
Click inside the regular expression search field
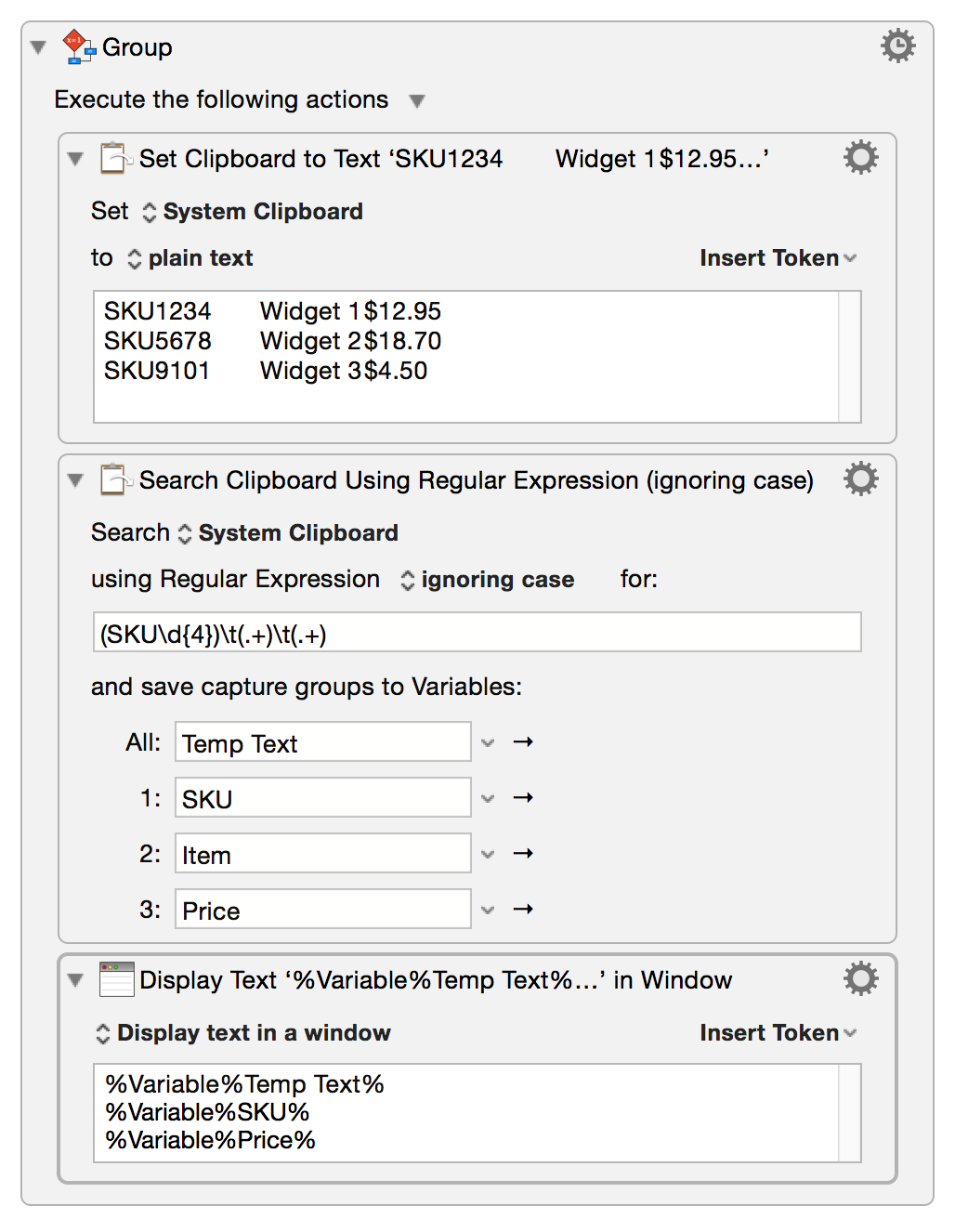coord(477,632)
